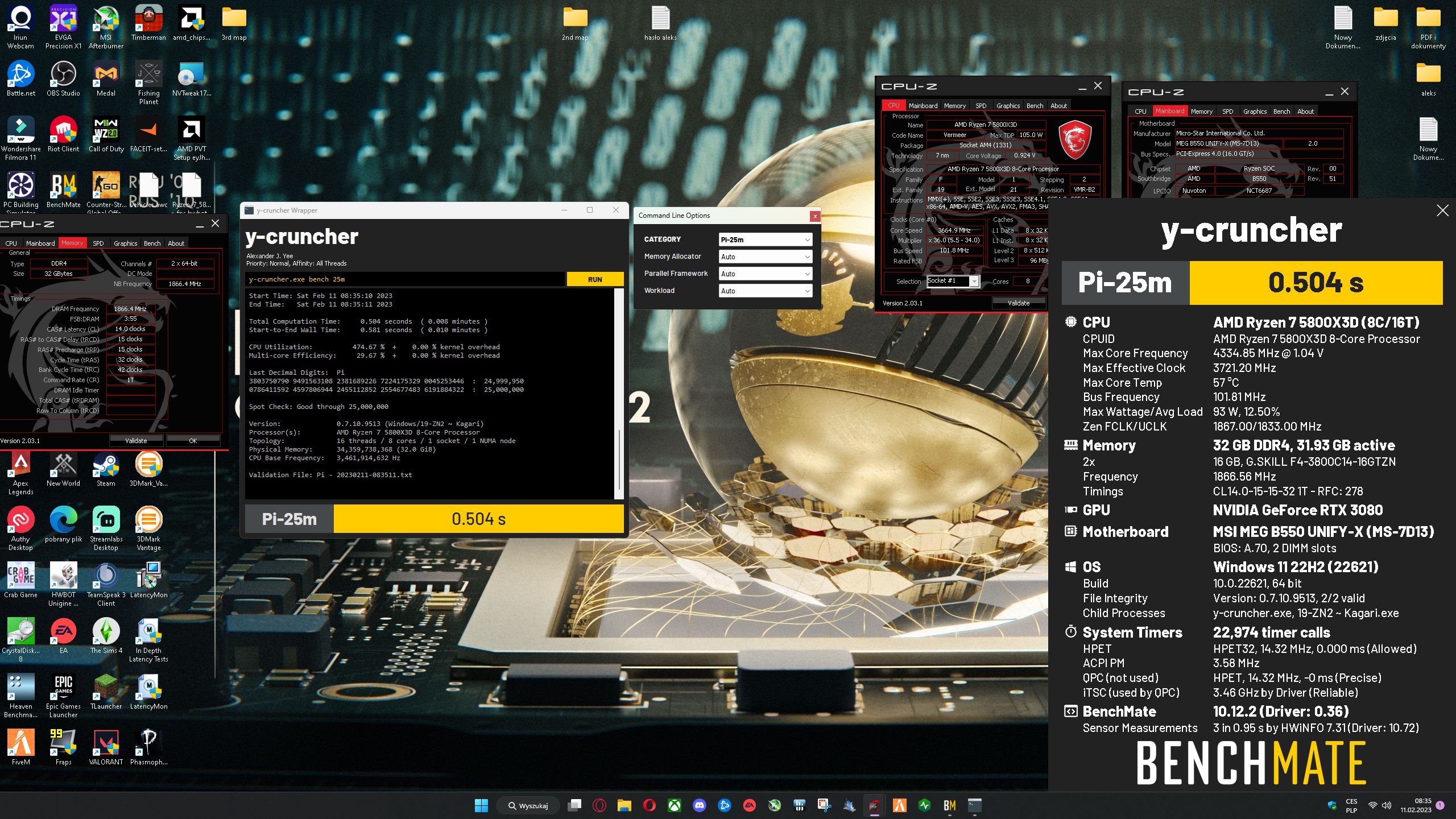Launch Riot Client desktop icon
Screen dimensions: 1456x819
point(63,134)
